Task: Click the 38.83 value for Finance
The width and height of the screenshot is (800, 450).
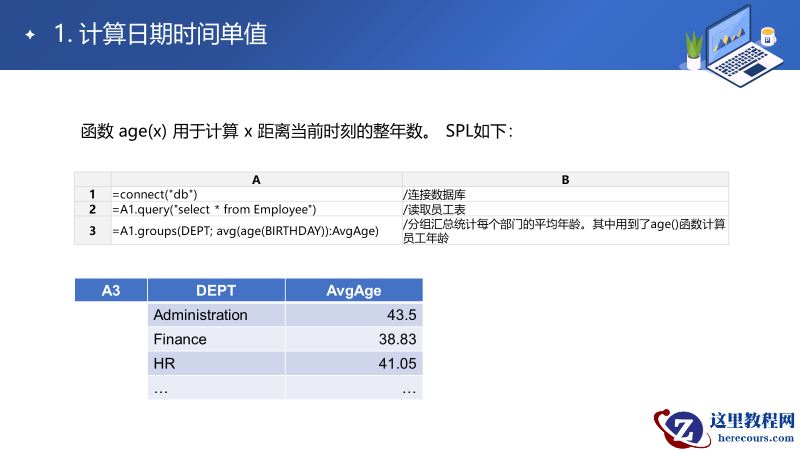Action: tap(397, 339)
